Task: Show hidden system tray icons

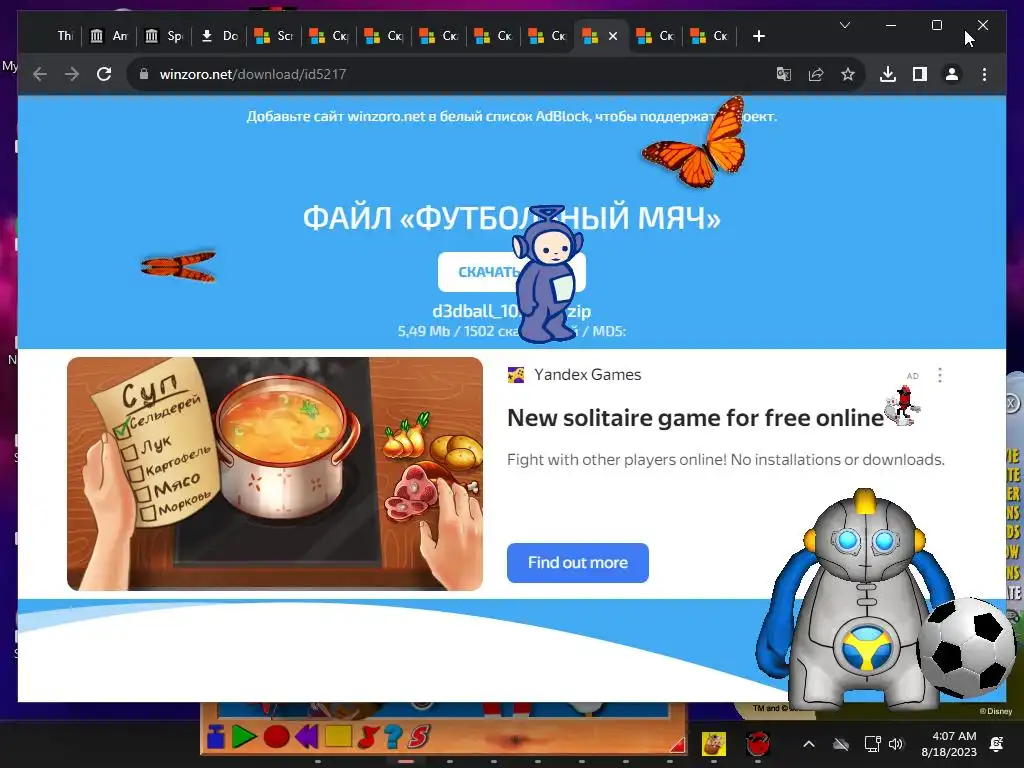Action: coord(808,744)
